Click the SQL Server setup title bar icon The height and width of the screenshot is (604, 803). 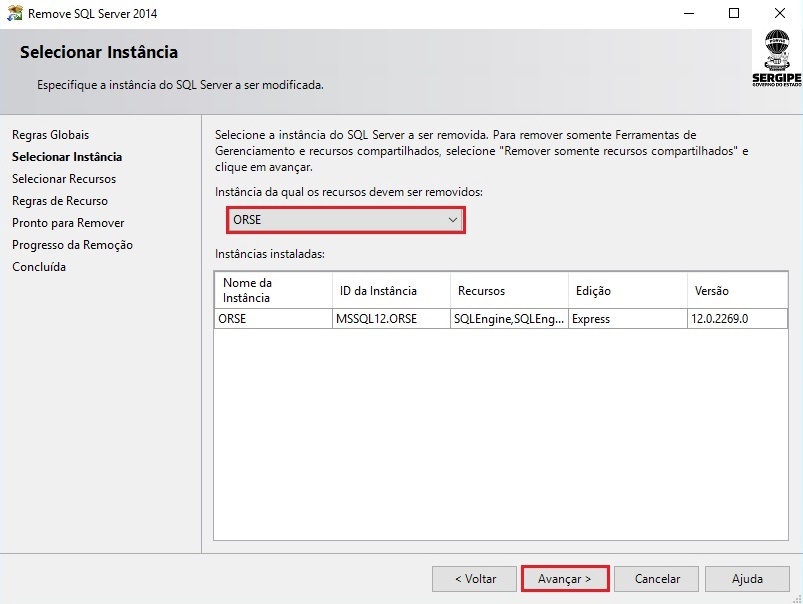[x=14, y=14]
